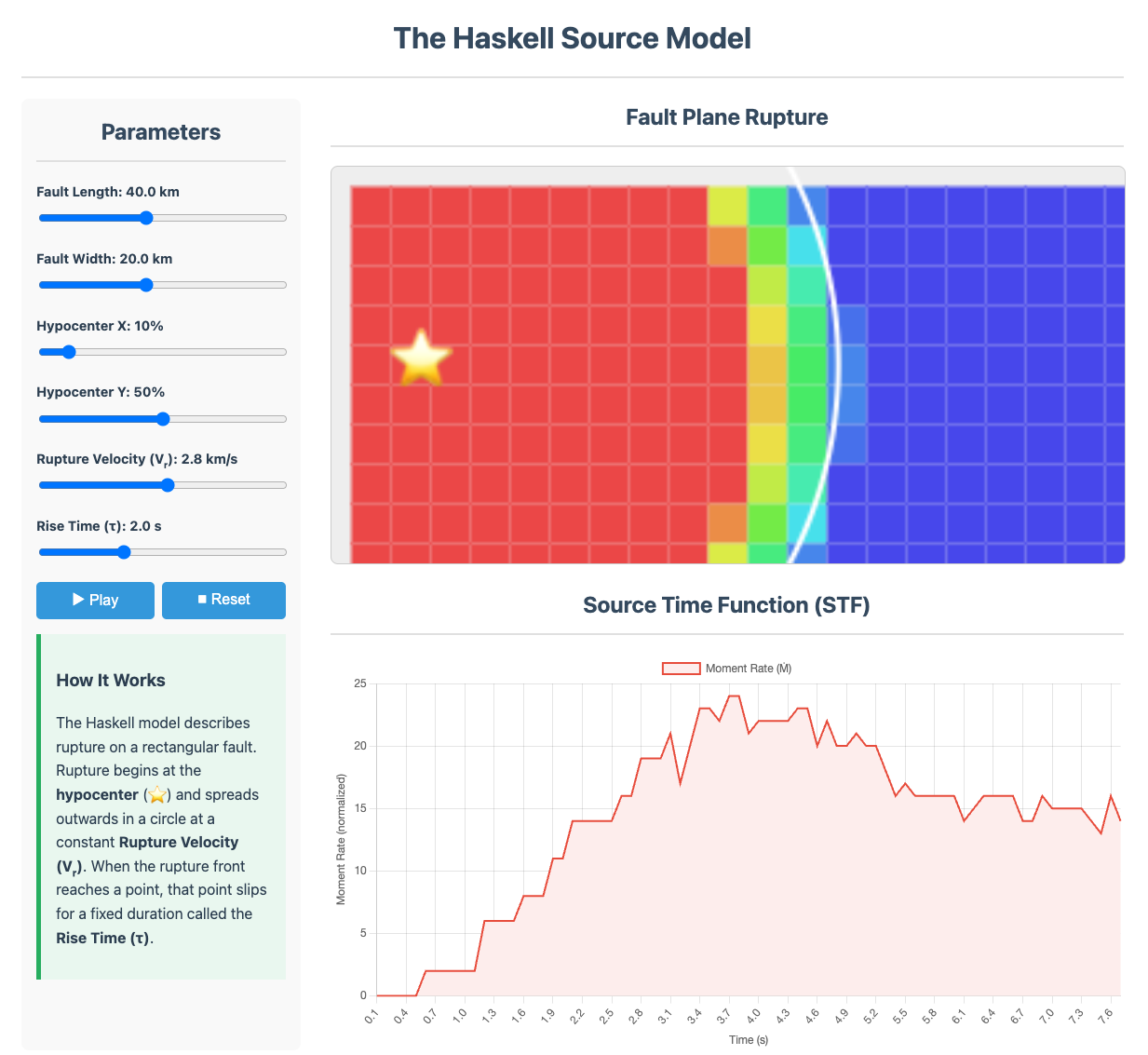
Task: Click the Hypocenter Y slider thumb
Action: click(162, 419)
